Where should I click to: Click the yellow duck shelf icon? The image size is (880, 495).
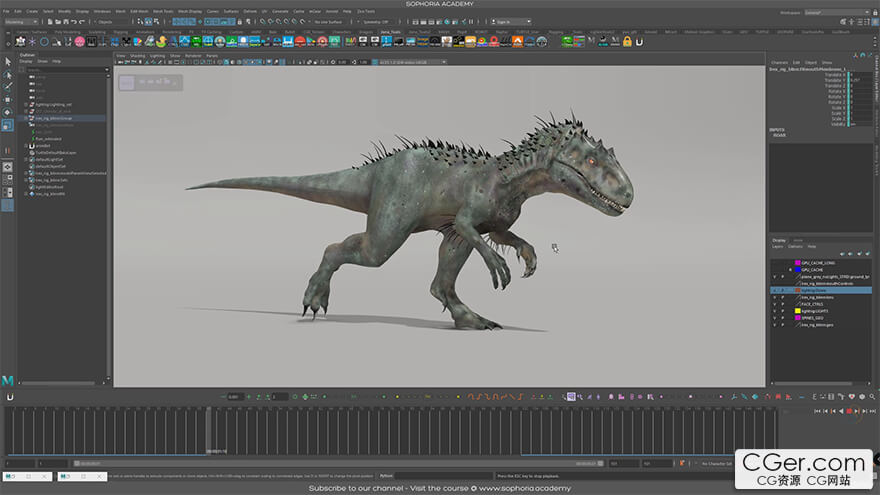(162, 42)
